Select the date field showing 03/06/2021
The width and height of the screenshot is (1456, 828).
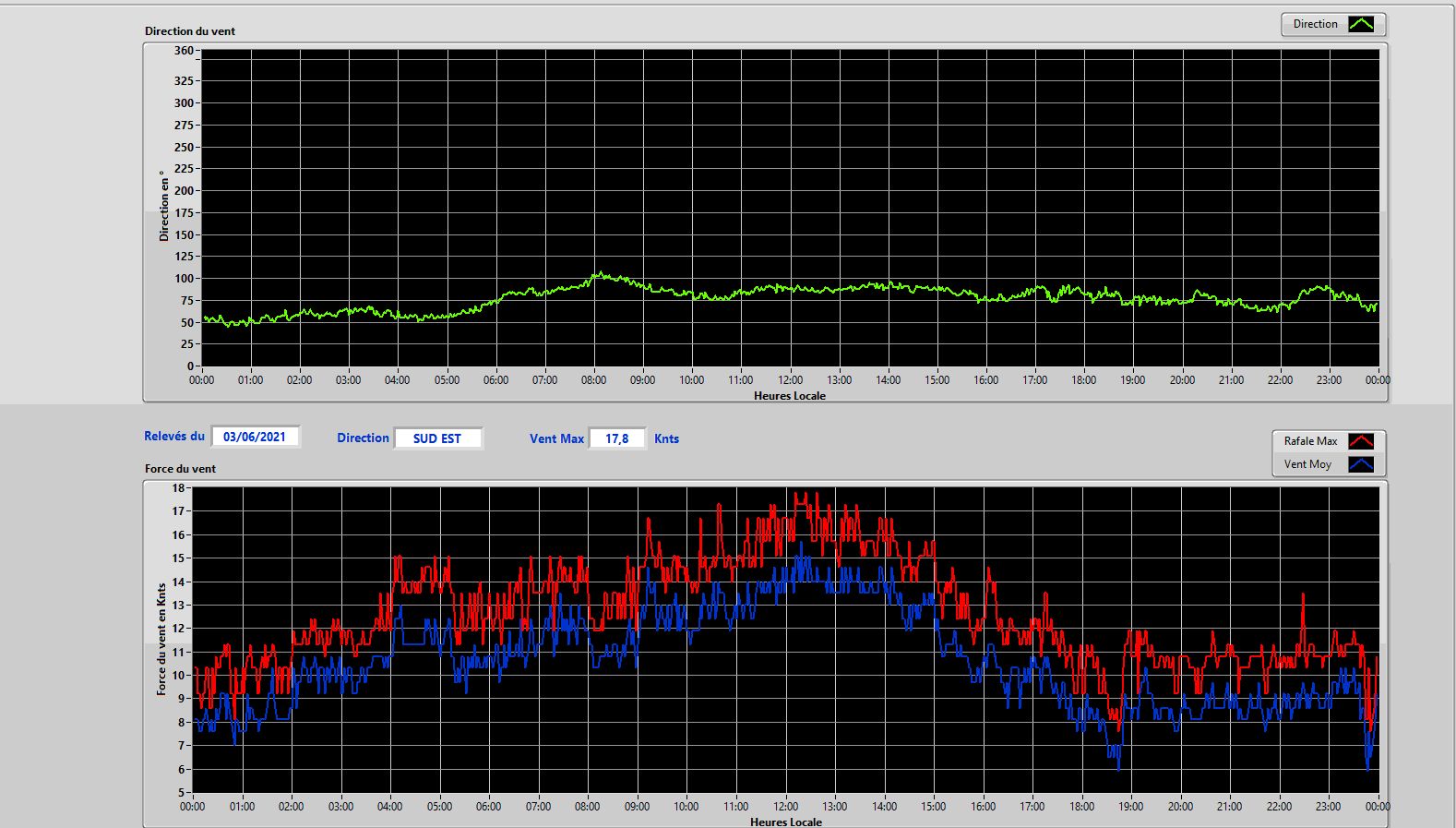click(x=255, y=437)
